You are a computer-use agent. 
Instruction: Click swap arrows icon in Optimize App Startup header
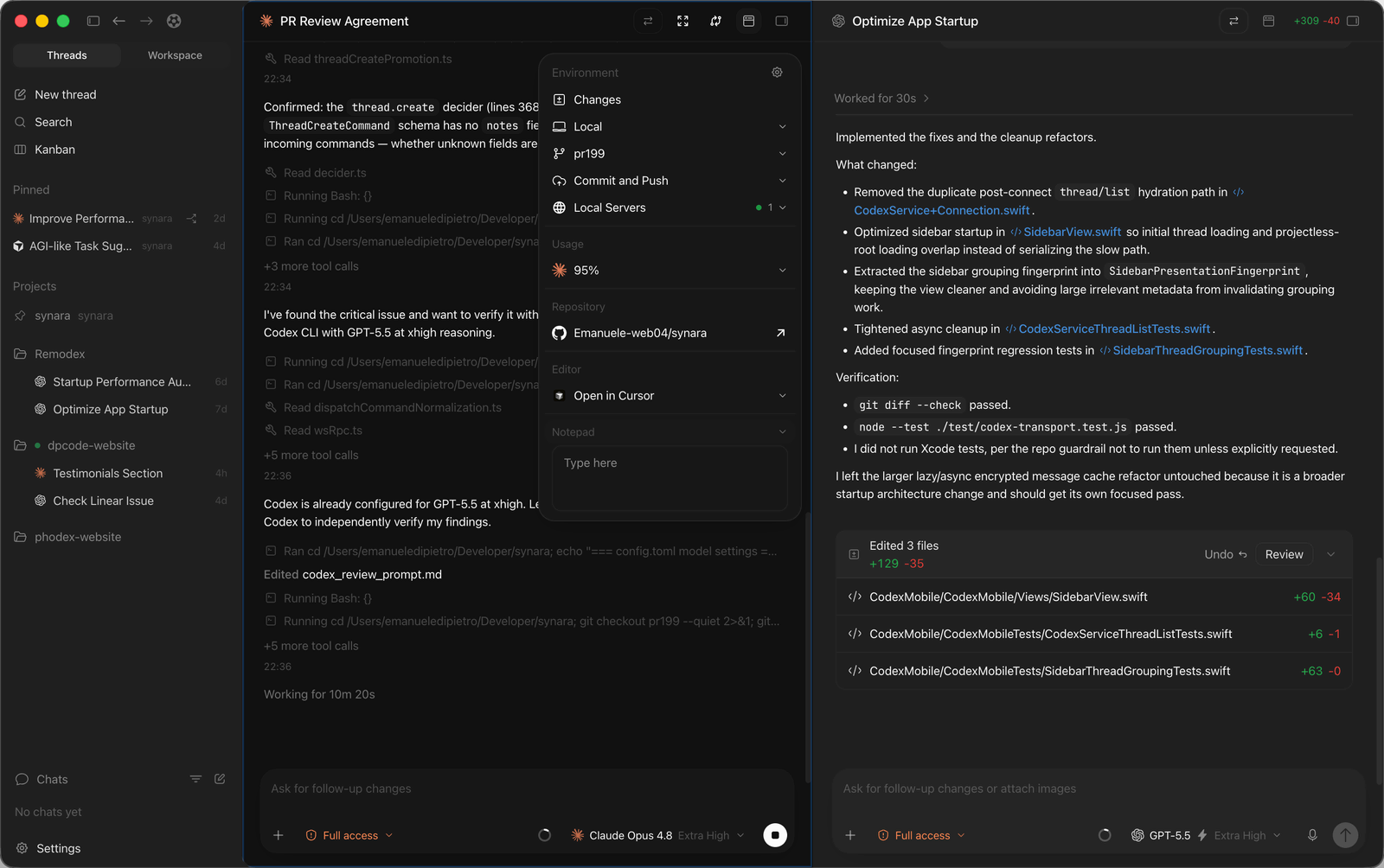coord(1233,21)
